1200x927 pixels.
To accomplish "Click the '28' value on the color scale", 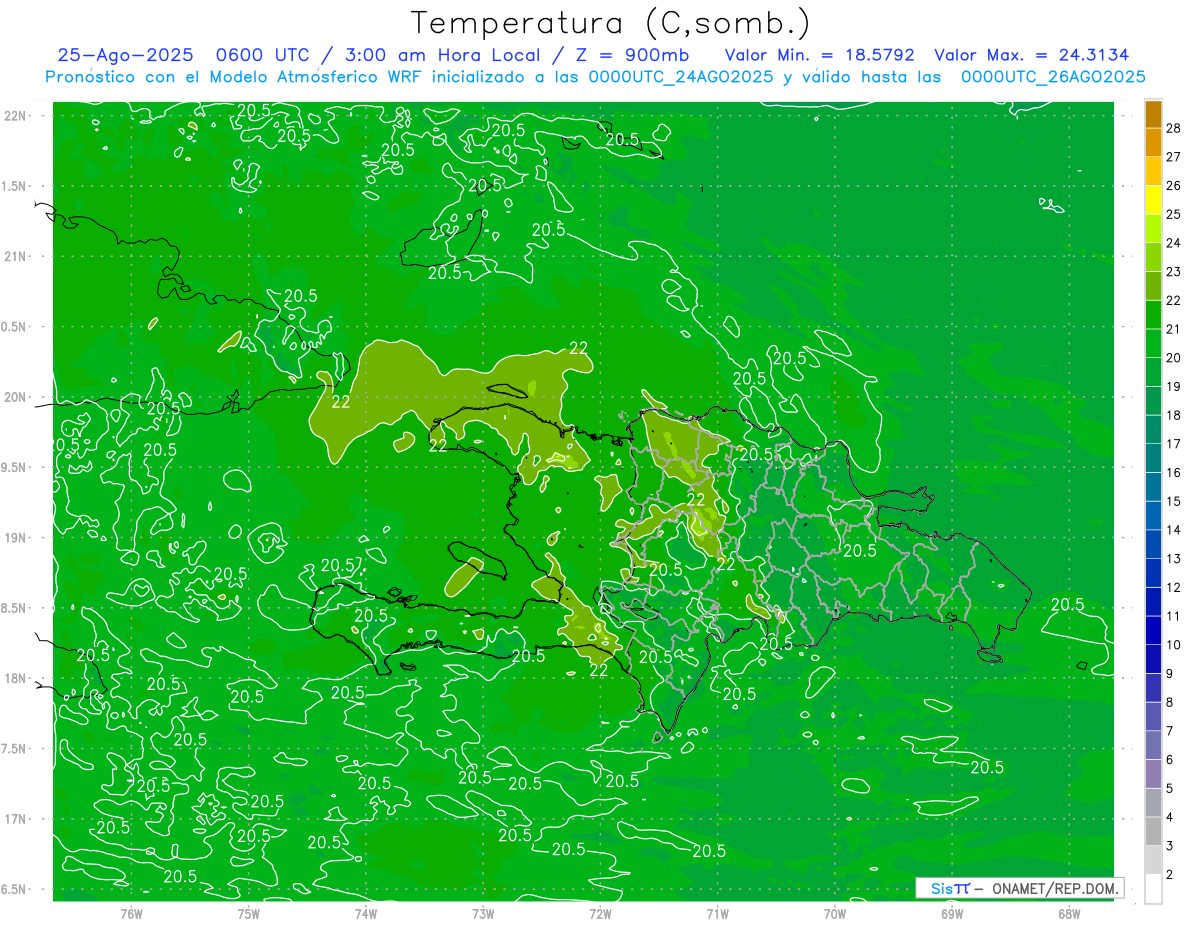I will (x=1173, y=128).
